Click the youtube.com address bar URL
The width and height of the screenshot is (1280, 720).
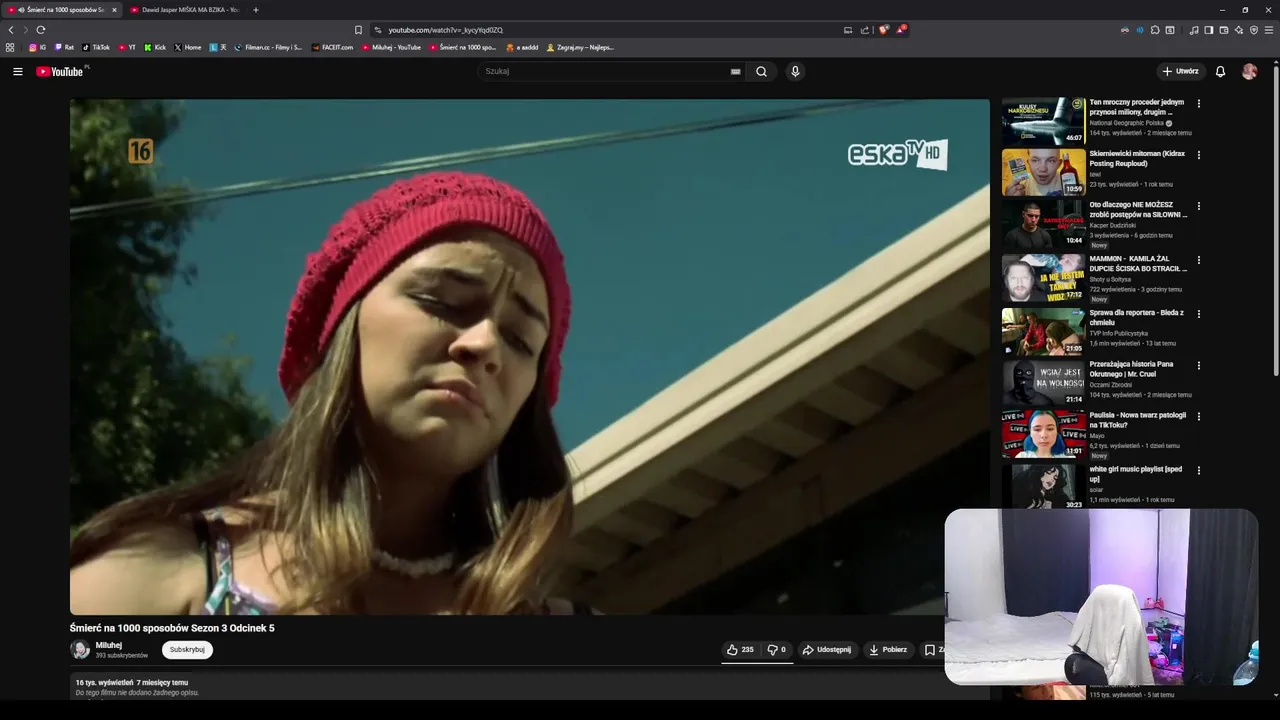pyautogui.click(x=446, y=30)
